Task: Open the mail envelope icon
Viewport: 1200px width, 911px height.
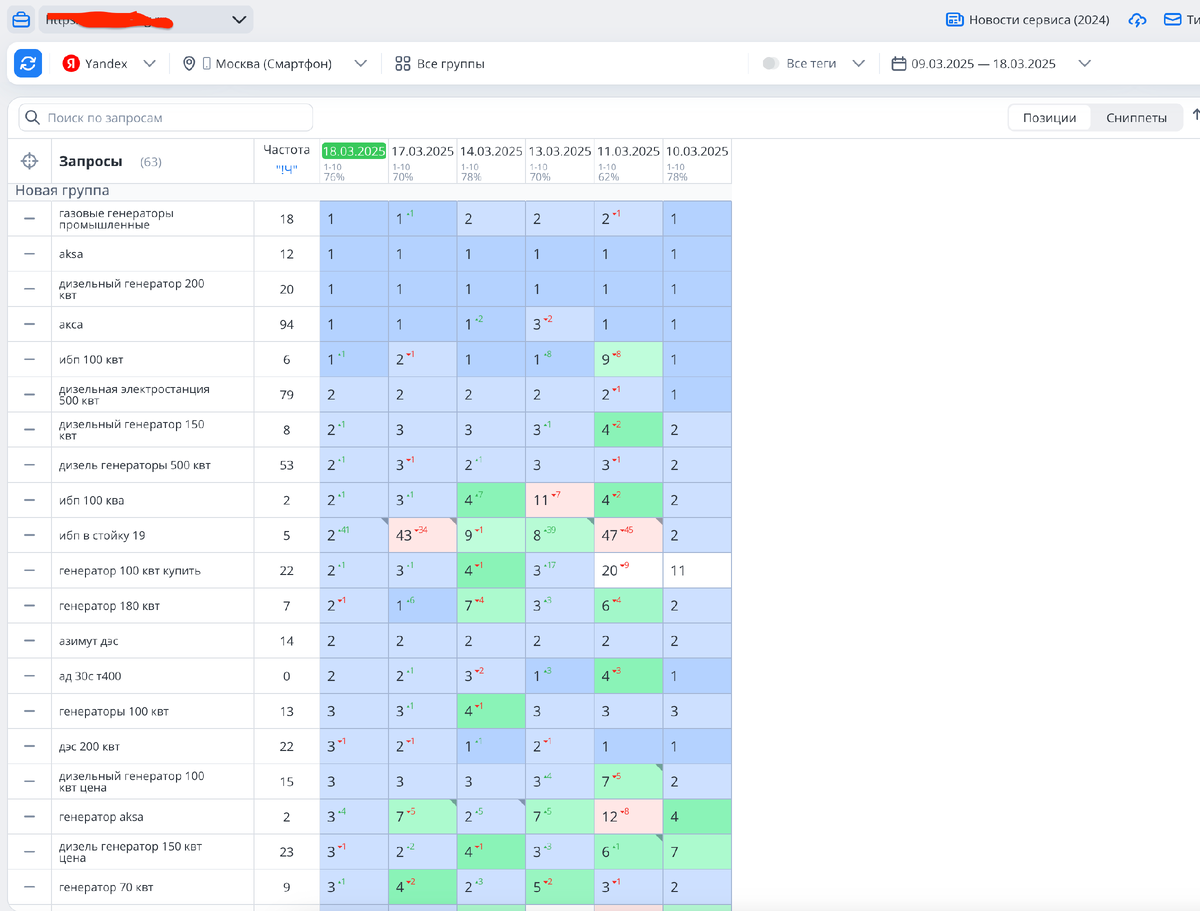Action: point(1173,20)
